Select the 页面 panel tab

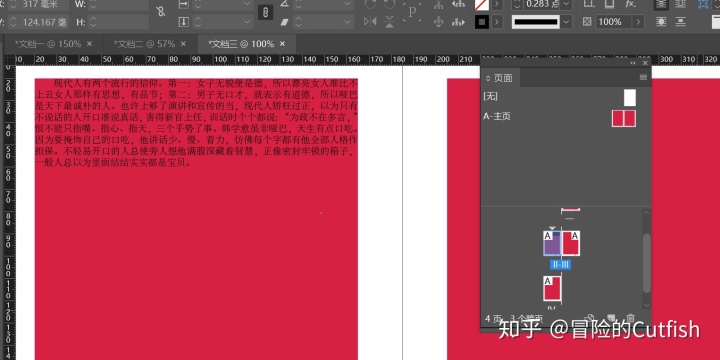point(500,78)
